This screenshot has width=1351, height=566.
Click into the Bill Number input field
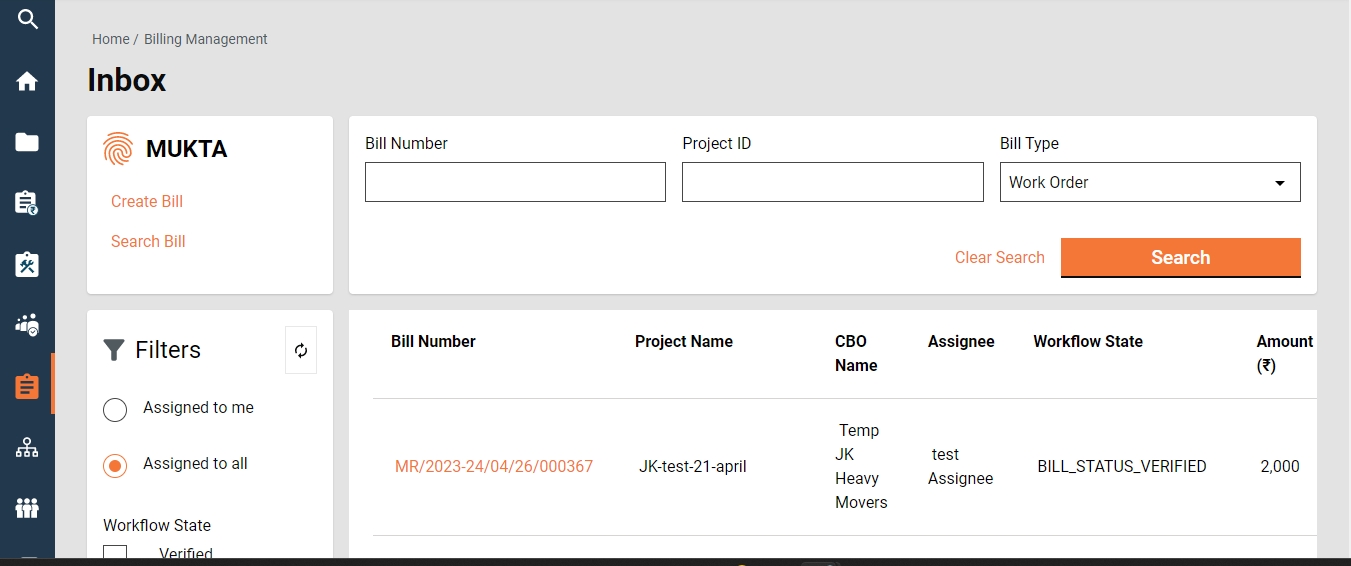tap(515, 183)
